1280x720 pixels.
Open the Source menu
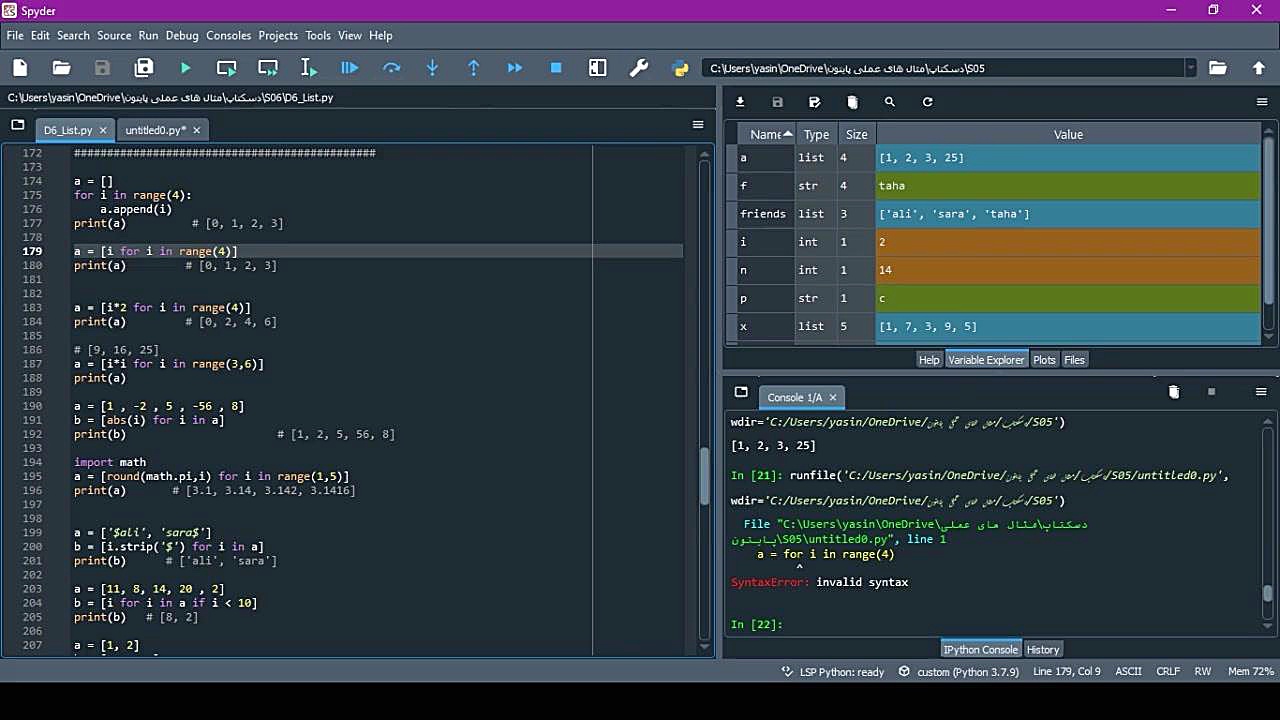point(114,35)
